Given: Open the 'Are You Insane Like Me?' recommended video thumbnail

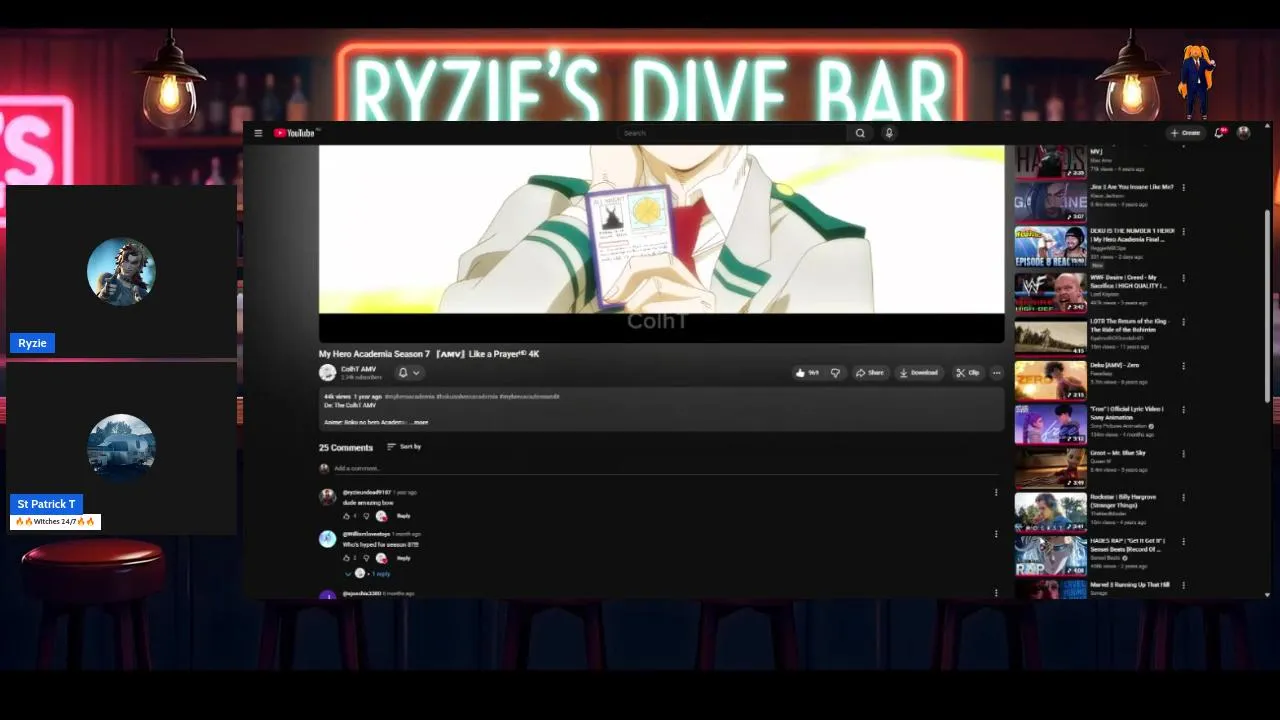Looking at the screenshot, I should pos(1050,202).
